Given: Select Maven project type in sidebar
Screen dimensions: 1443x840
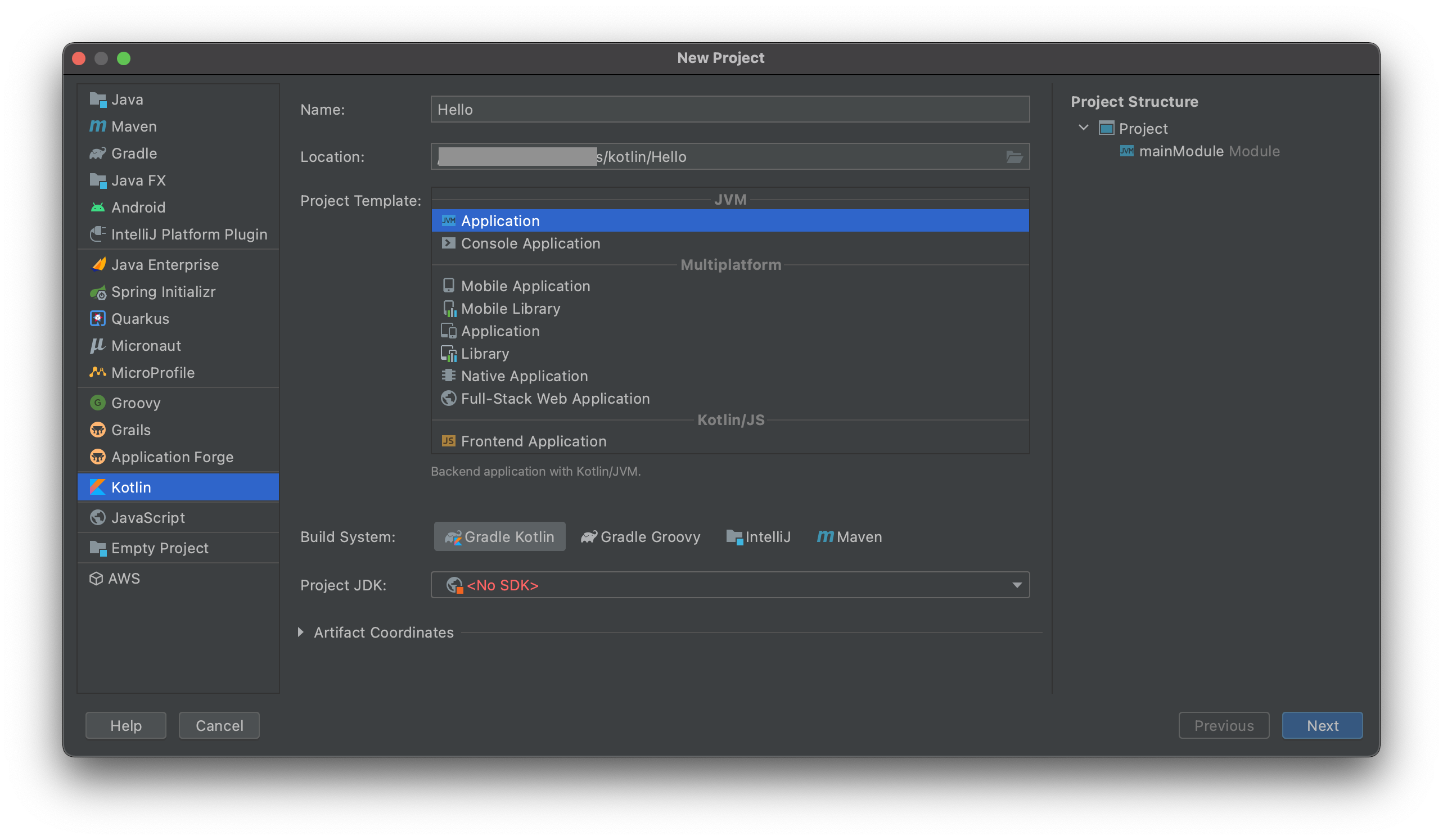Looking at the screenshot, I should (x=178, y=127).
